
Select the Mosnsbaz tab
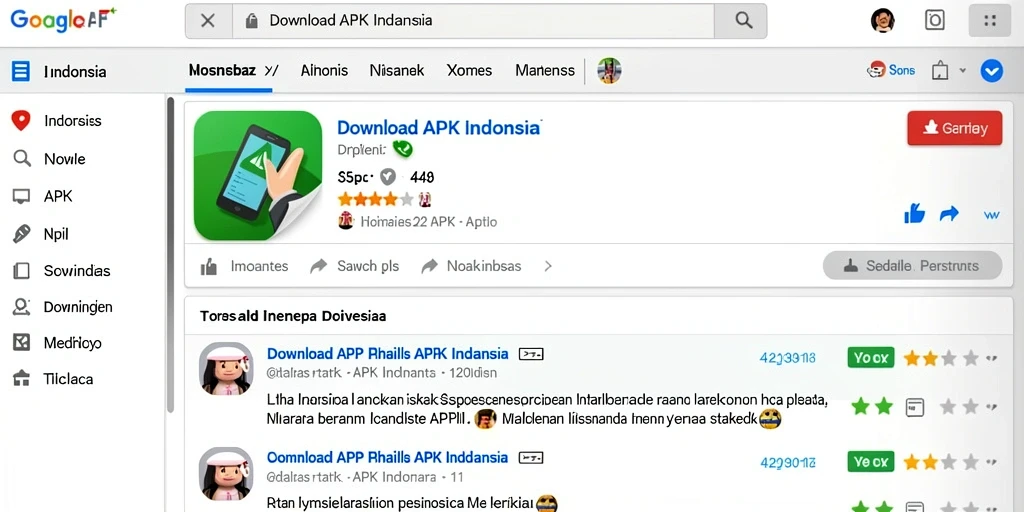coord(229,70)
